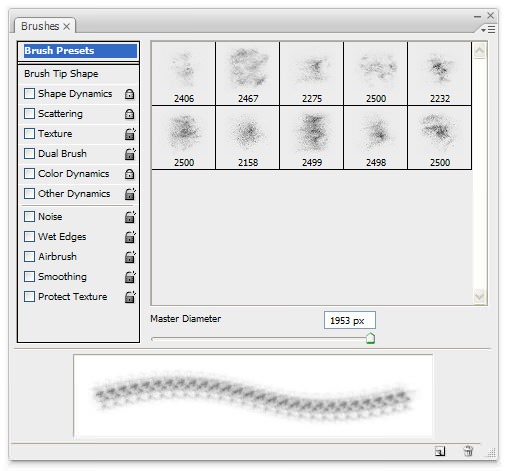Toggle the Protect Texture lock icon
The image size is (506, 471).
(x=130, y=297)
